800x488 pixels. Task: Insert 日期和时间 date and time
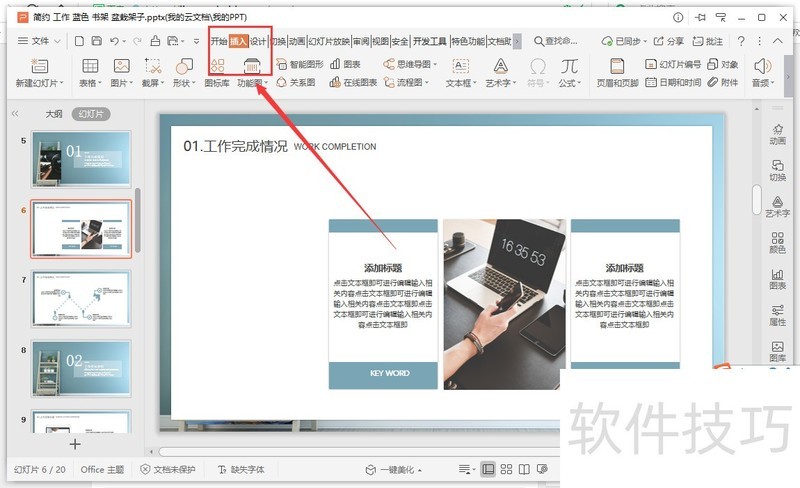(x=672, y=82)
